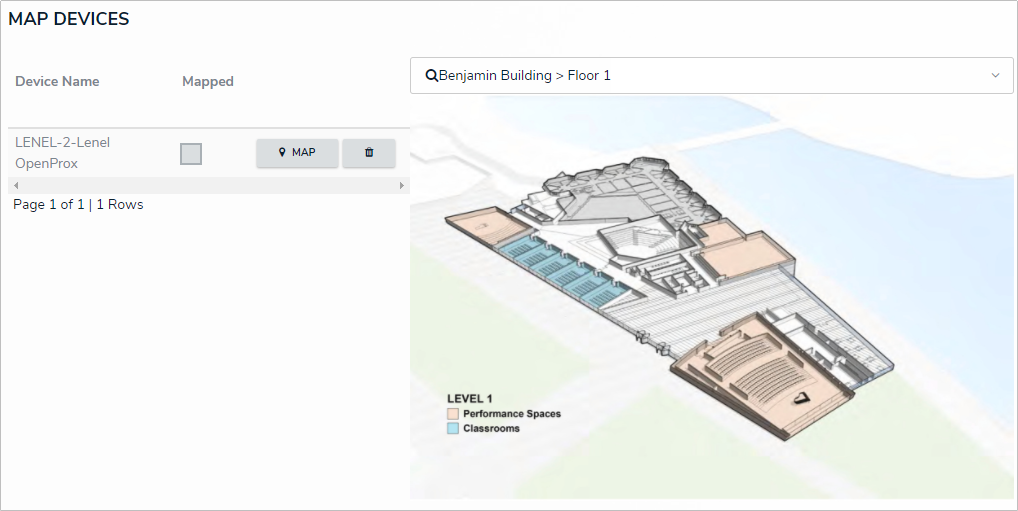Click the MAP button for LENEL-2-Lenel OpenProx

click(x=297, y=153)
